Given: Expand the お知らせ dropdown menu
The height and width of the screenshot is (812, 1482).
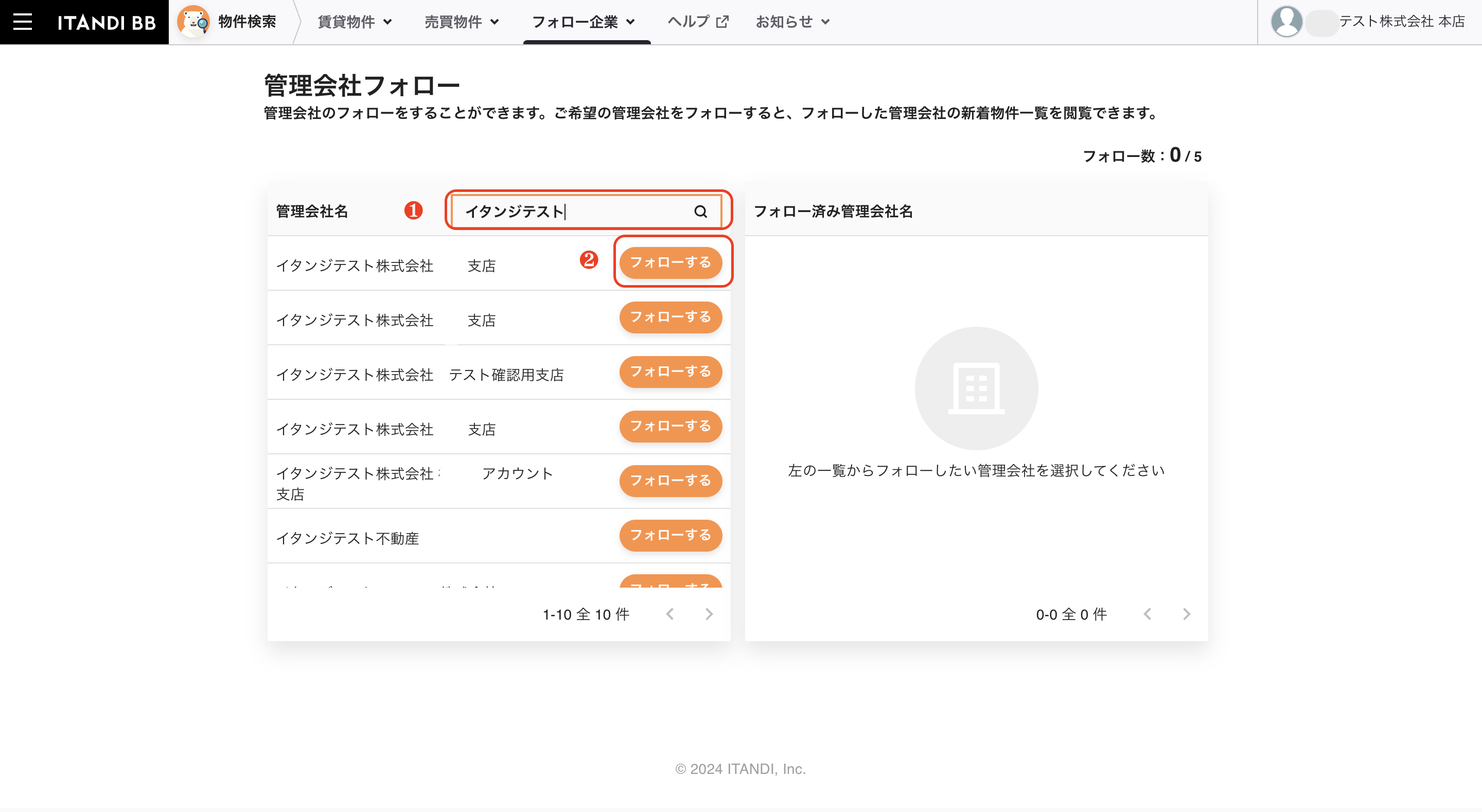Looking at the screenshot, I should coord(793,22).
